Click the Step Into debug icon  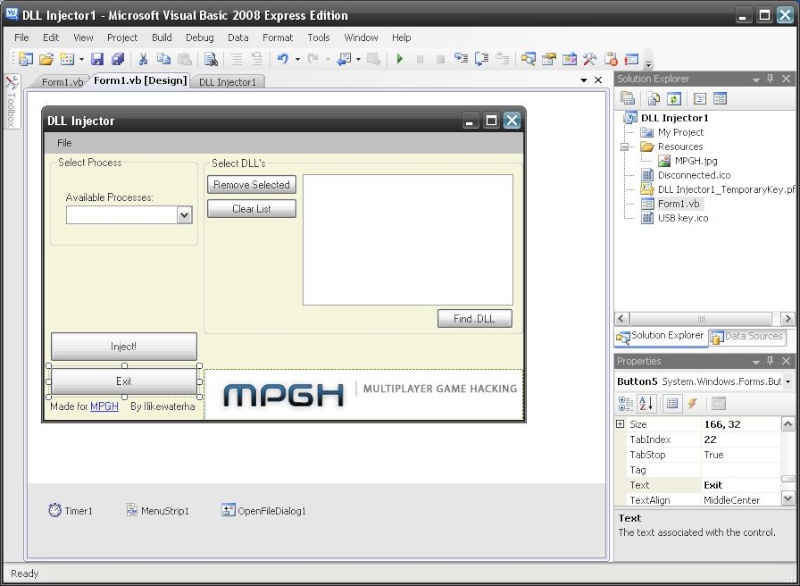[461, 59]
